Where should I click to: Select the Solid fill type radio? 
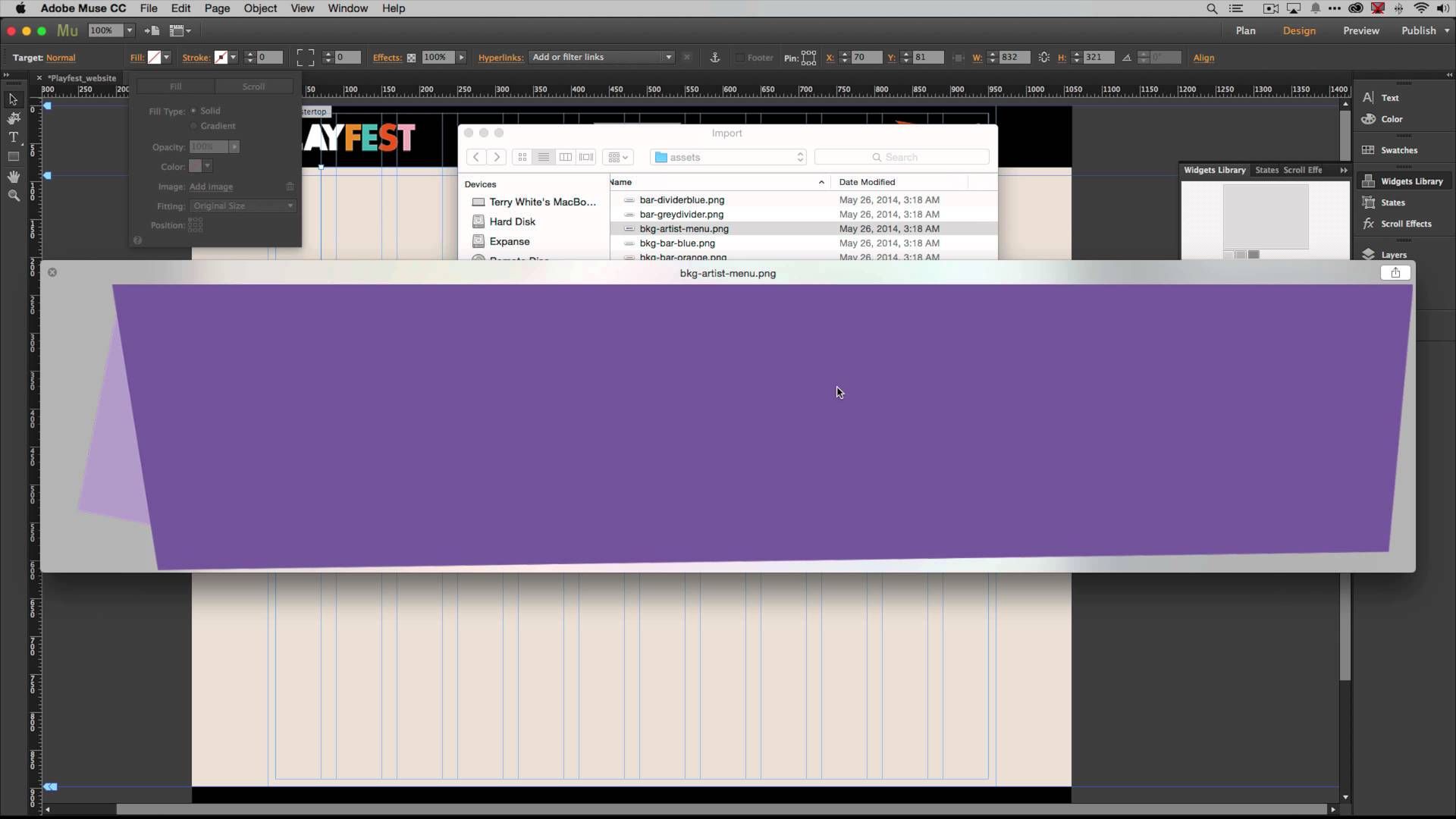point(193,111)
